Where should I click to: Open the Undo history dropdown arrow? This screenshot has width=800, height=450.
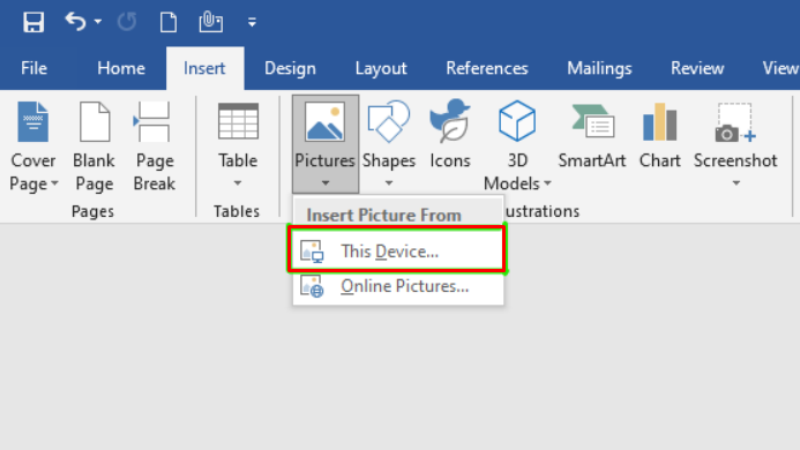click(98, 21)
